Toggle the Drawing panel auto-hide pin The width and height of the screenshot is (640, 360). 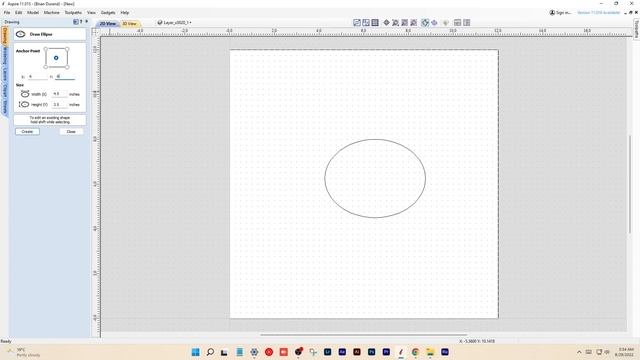click(87, 22)
